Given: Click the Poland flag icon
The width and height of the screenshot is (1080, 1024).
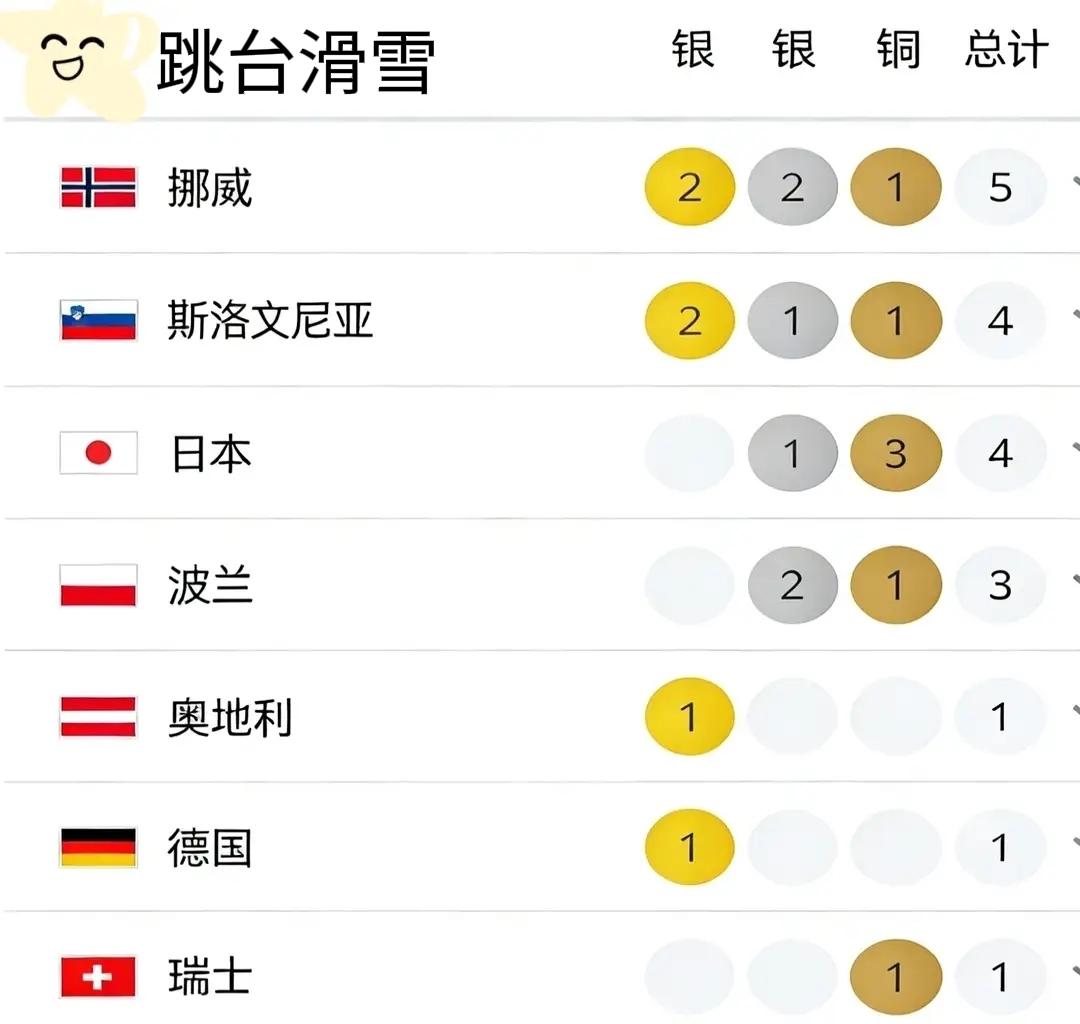Looking at the screenshot, I should [98, 586].
